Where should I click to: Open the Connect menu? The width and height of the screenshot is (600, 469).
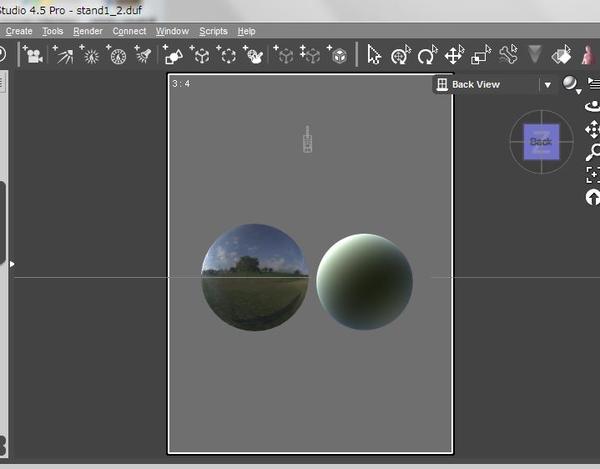pos(129,31)
